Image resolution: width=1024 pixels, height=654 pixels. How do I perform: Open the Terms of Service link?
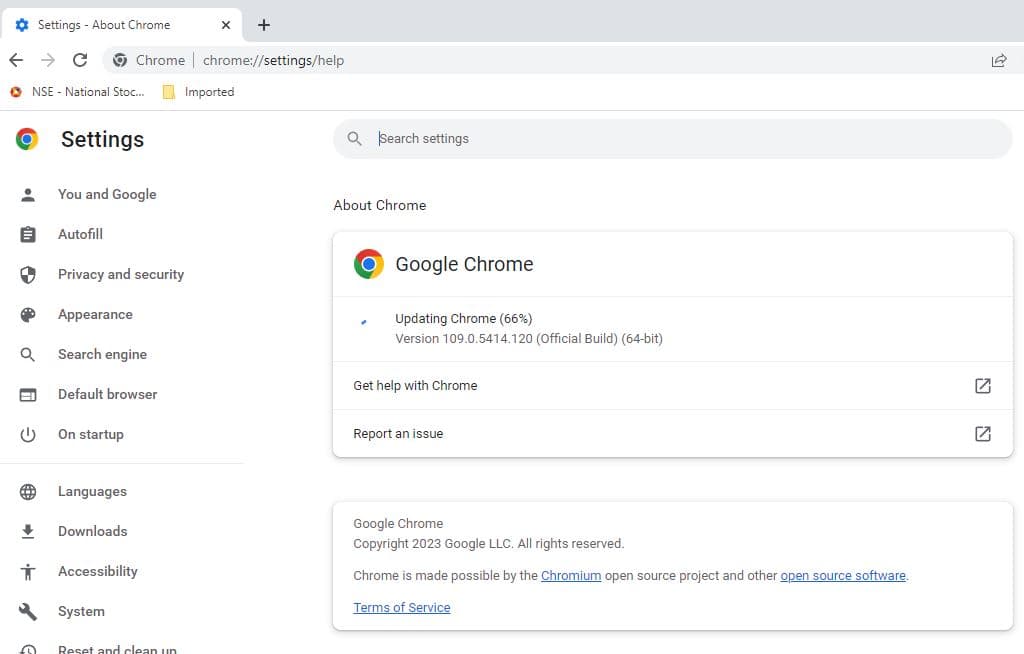tap(401, 608)
